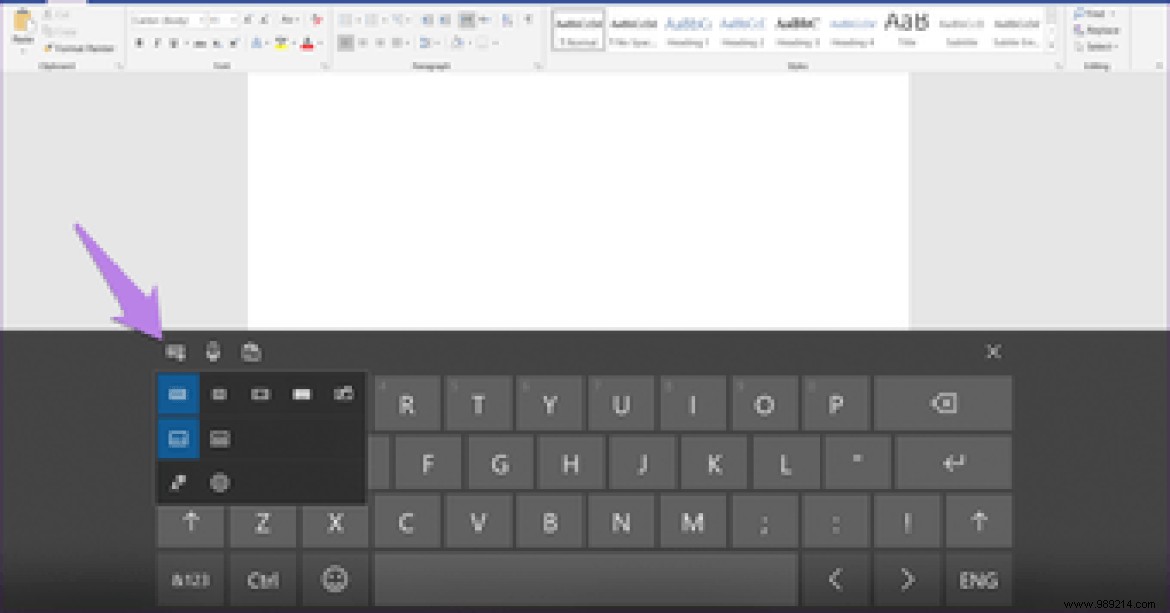The width and height of the screenshot is (1170, 613).
Task: Open voice typing with the microphone icon
Action: (212, 352)
